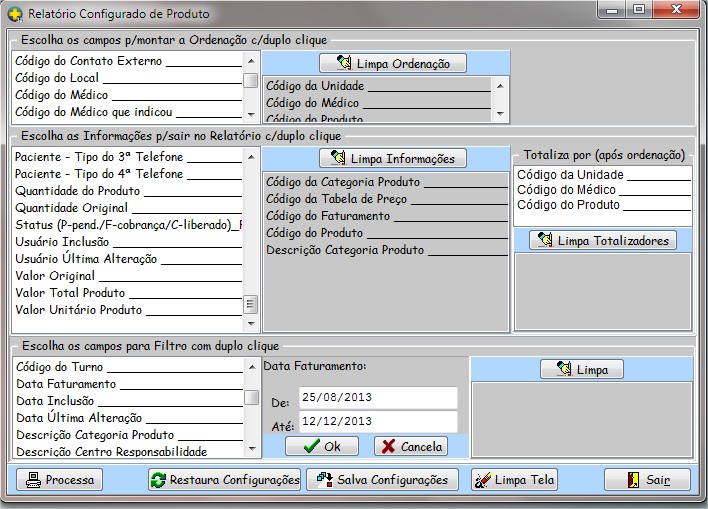Click the Até end date field

coord(376,422)
